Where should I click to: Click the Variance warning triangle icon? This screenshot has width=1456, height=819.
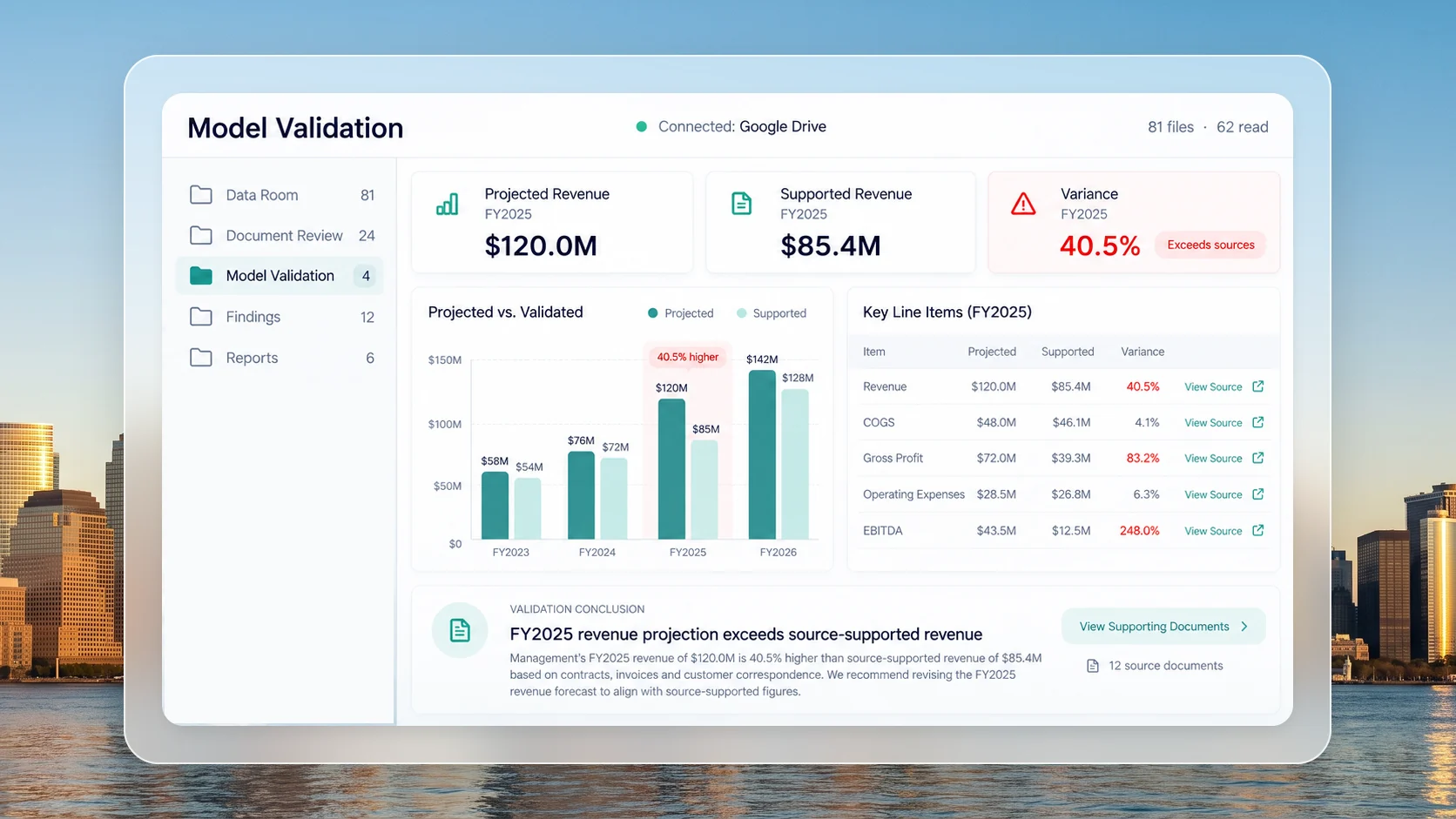1023,205
